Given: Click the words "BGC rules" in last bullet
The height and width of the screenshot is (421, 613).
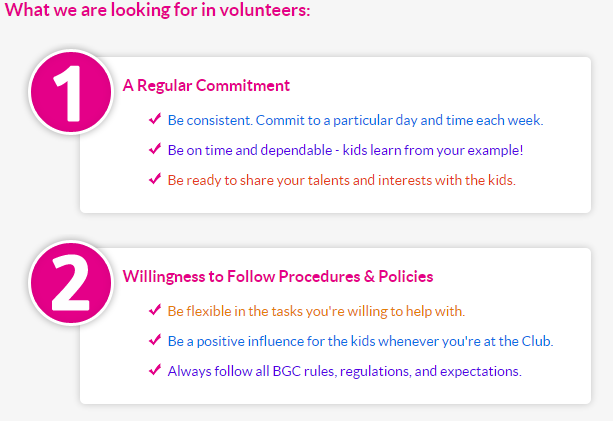Looking at the screenshot, I should point(300,371).
